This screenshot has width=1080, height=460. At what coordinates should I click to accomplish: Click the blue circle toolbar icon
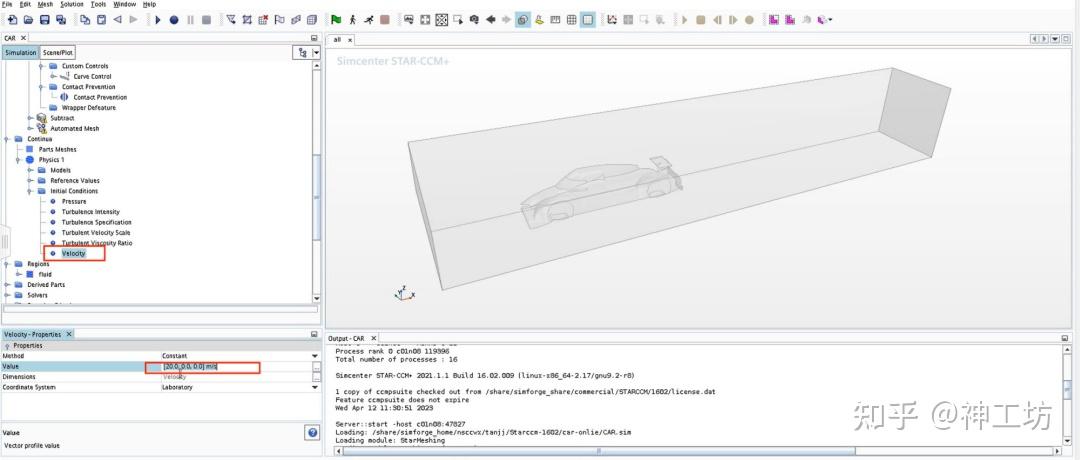174,20
